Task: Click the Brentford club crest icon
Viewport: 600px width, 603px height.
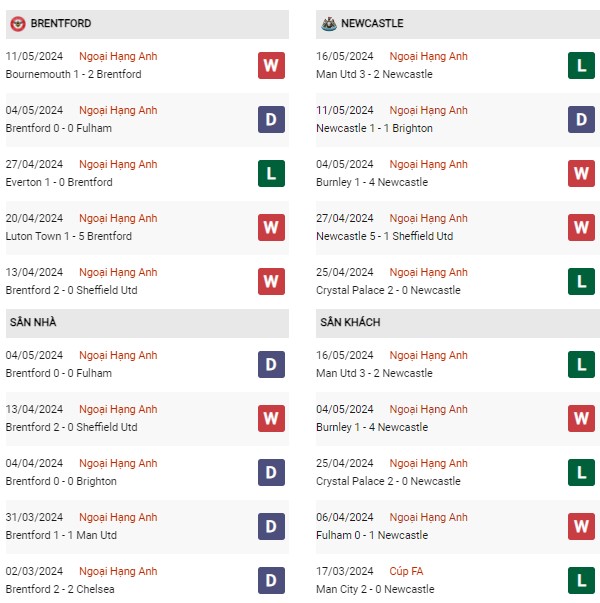Action: (x=17, y=23)
